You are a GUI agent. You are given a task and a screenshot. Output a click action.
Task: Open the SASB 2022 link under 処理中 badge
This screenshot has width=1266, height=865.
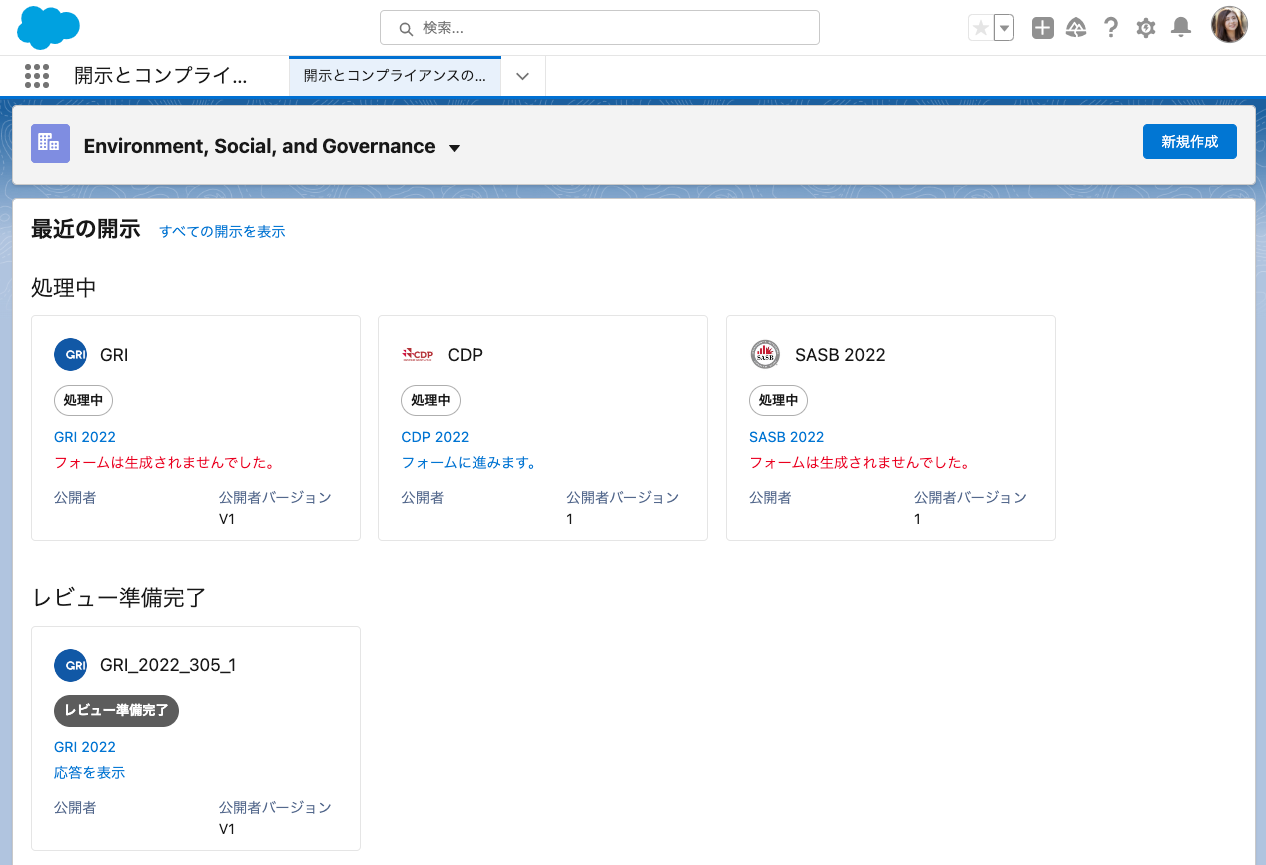coord(787,437)
